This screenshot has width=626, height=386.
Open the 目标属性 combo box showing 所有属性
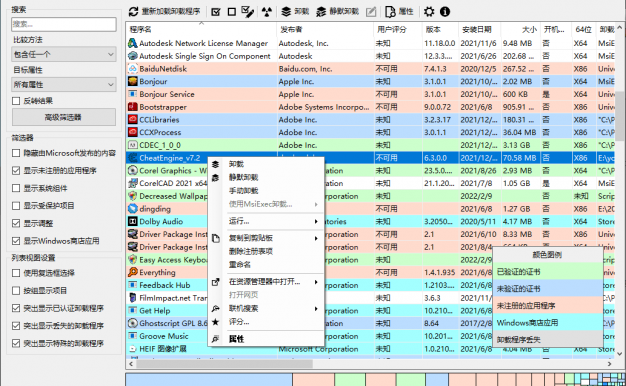point(64,84)
